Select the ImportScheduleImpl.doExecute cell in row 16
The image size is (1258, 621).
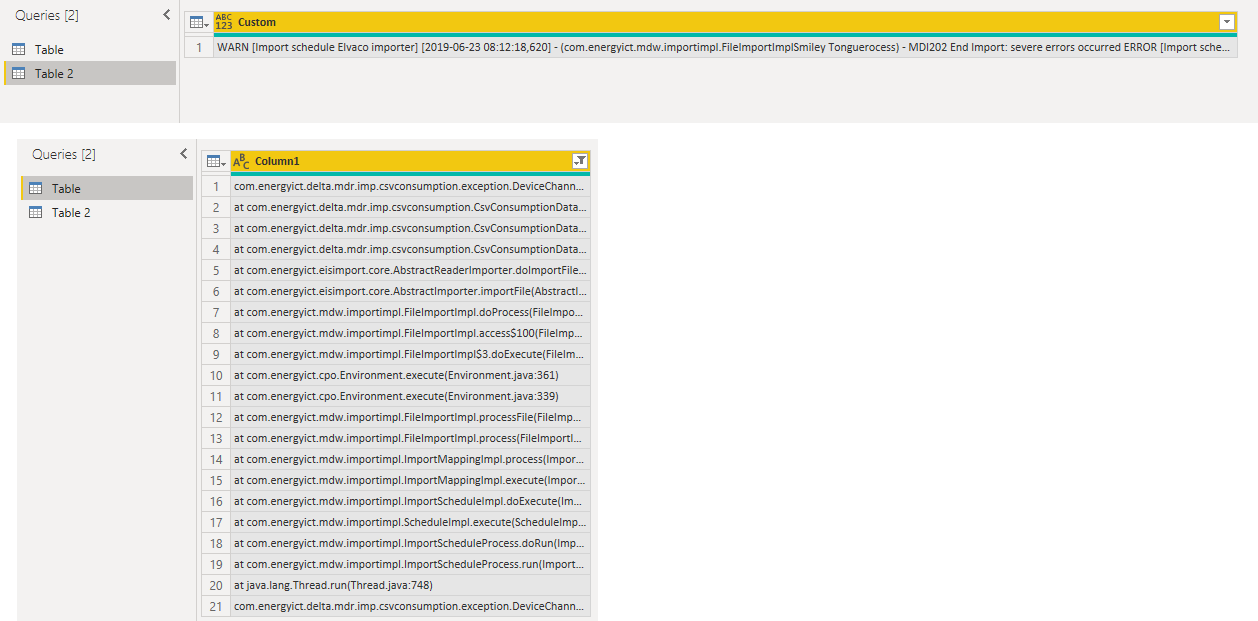410,501
